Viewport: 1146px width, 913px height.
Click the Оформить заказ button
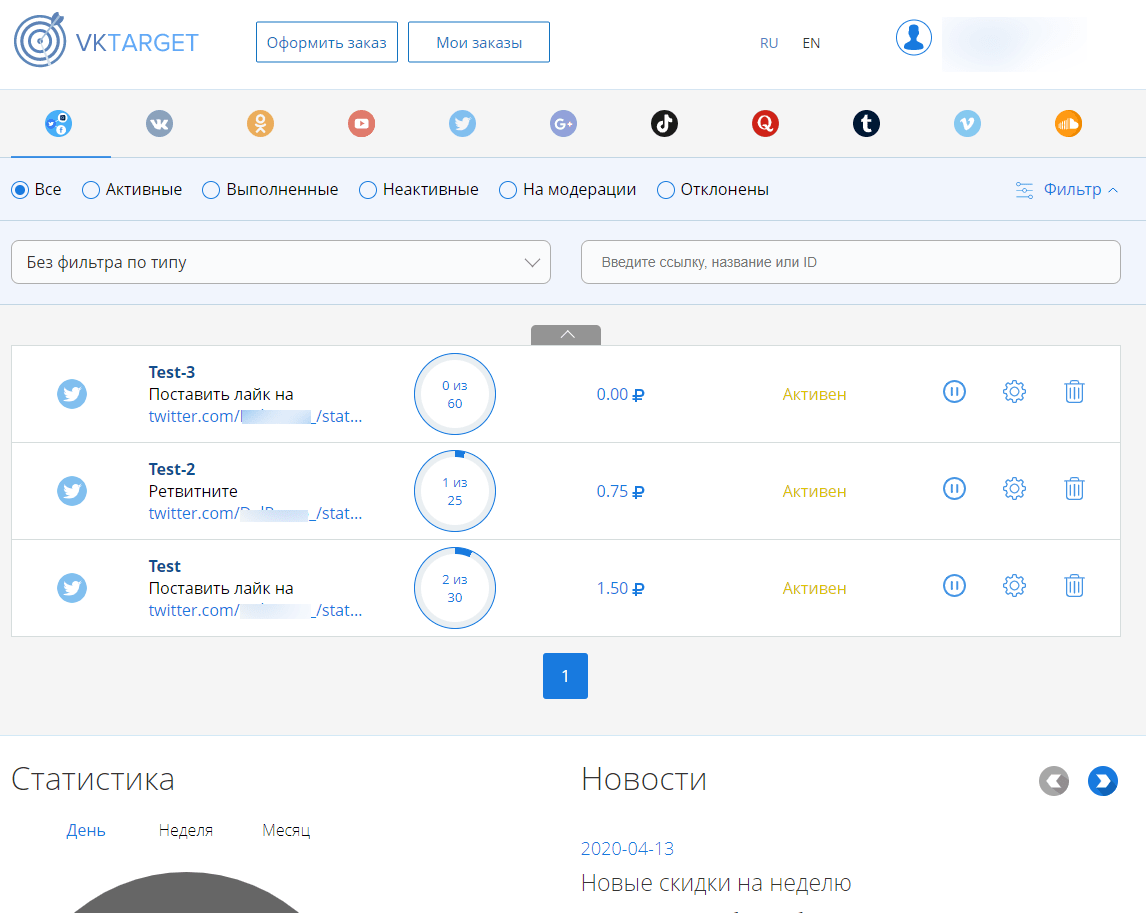(x=327, y=42)
